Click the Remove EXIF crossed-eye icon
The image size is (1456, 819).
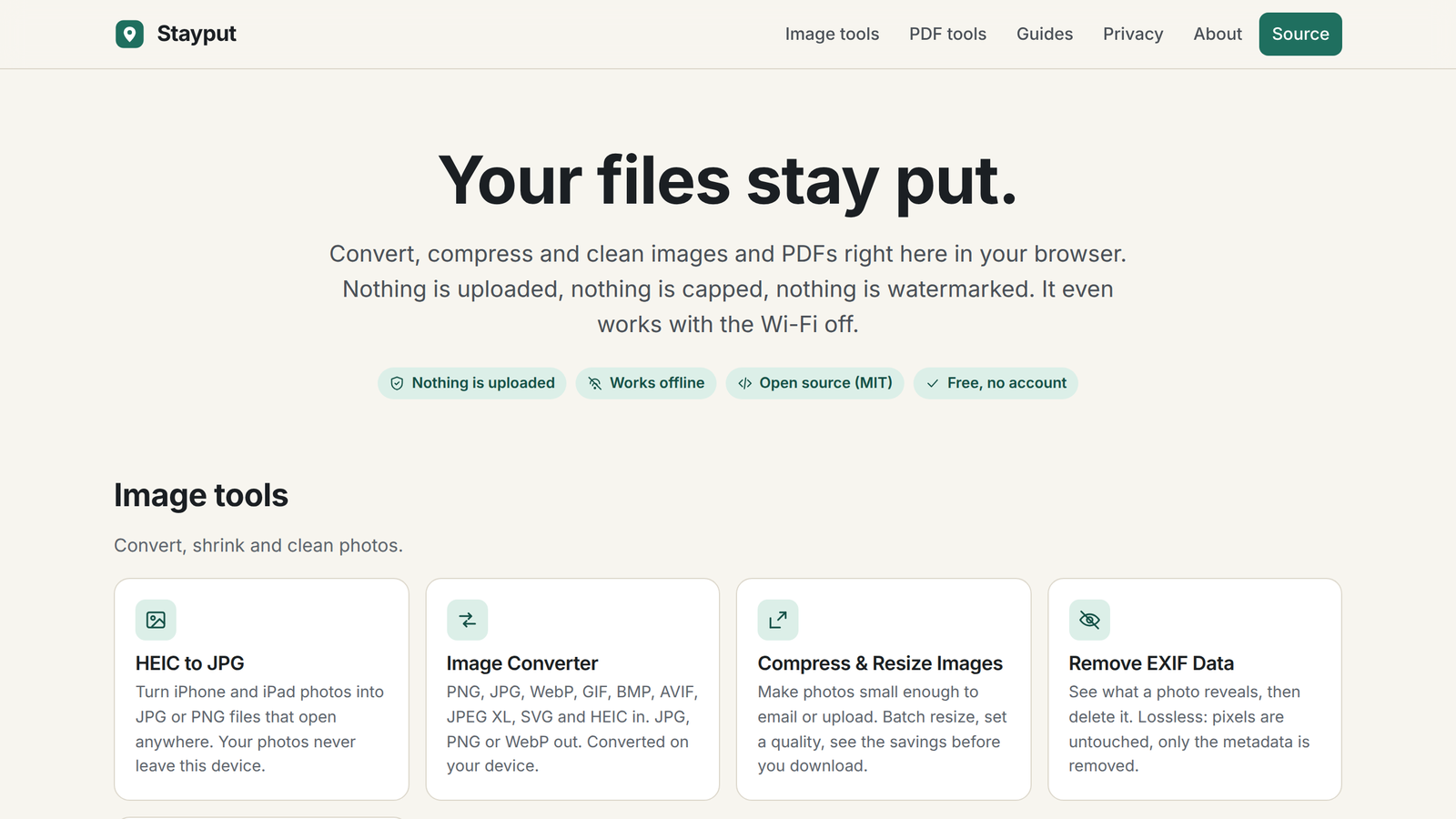[1089, 620]
